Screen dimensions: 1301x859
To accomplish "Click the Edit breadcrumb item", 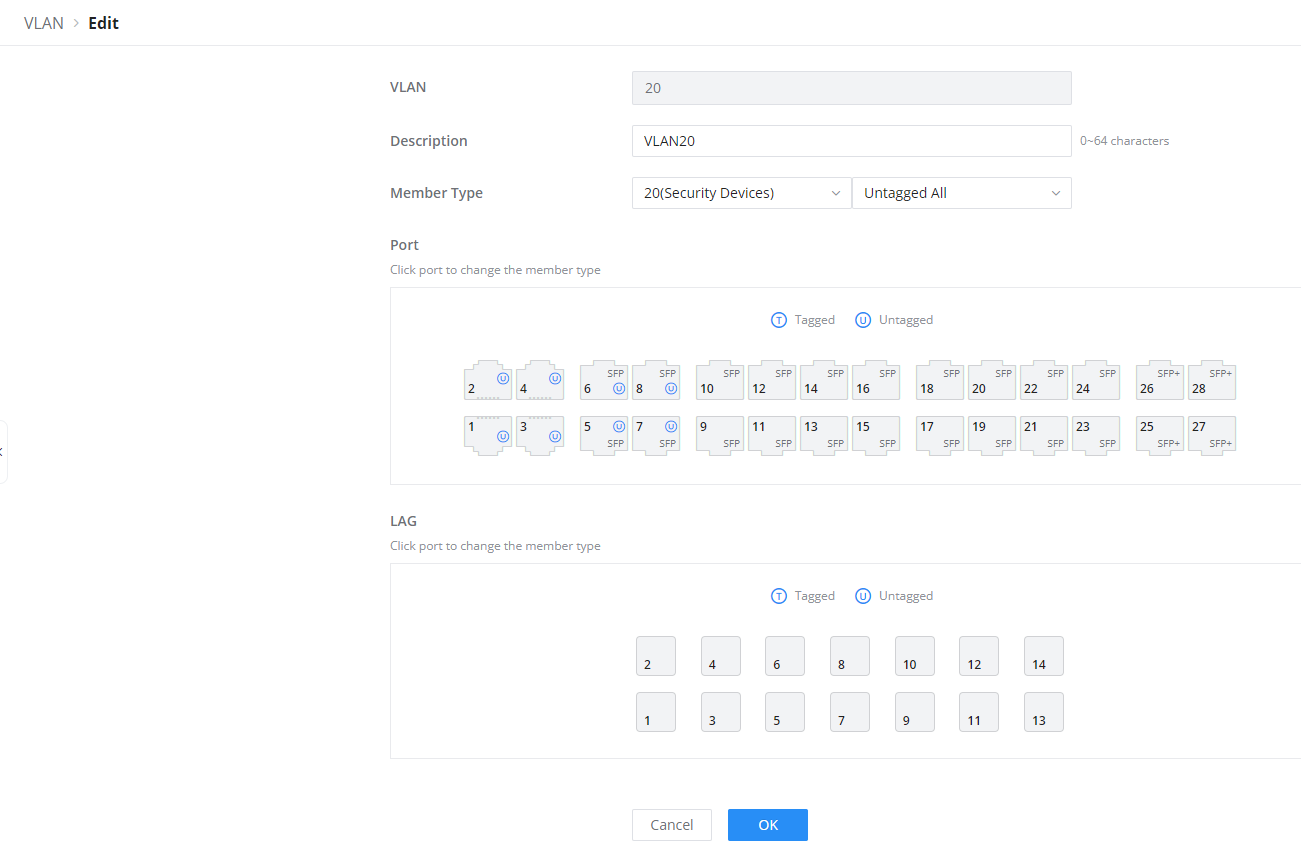I will click(x=104, y=23).
